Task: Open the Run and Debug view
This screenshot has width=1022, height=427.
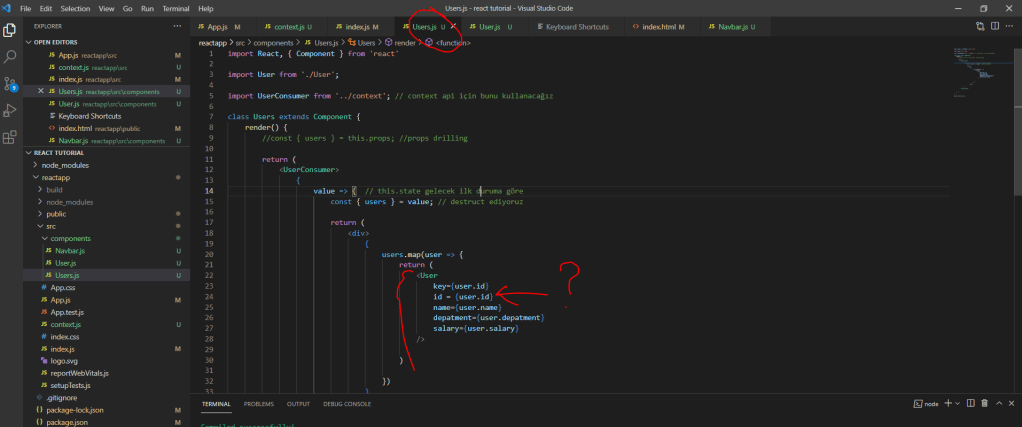Action: (x=10, y=110)
